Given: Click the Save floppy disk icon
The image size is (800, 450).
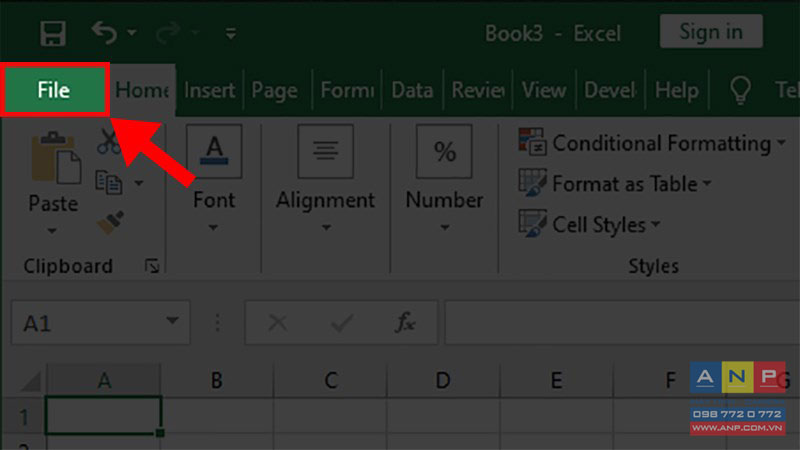Looking at the screenshot, I should (53, 33).
